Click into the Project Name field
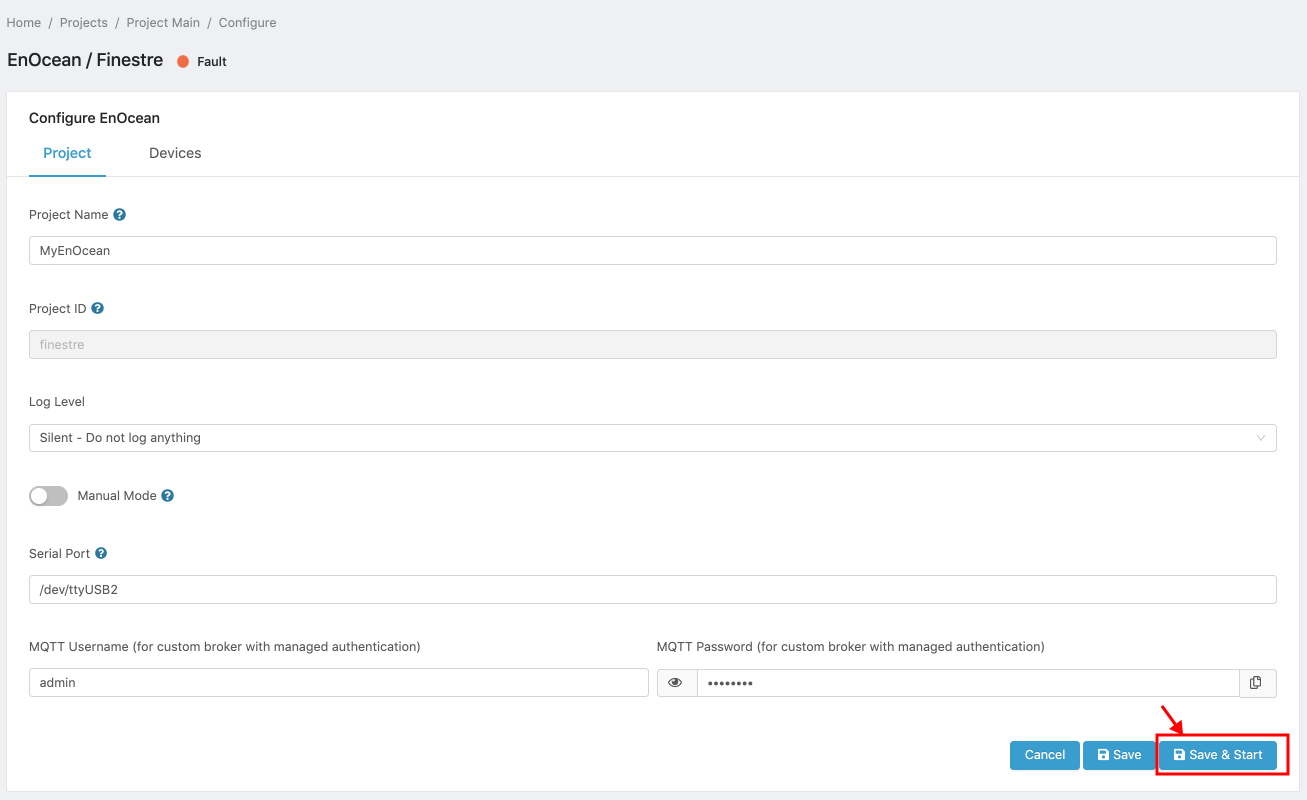This screenshot has width=1307, height=800. (653, 251)
